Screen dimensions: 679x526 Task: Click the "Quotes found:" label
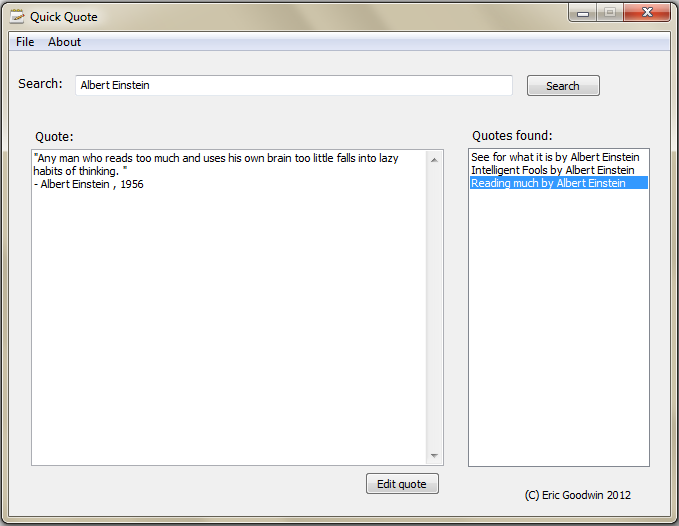click(512, 136)
